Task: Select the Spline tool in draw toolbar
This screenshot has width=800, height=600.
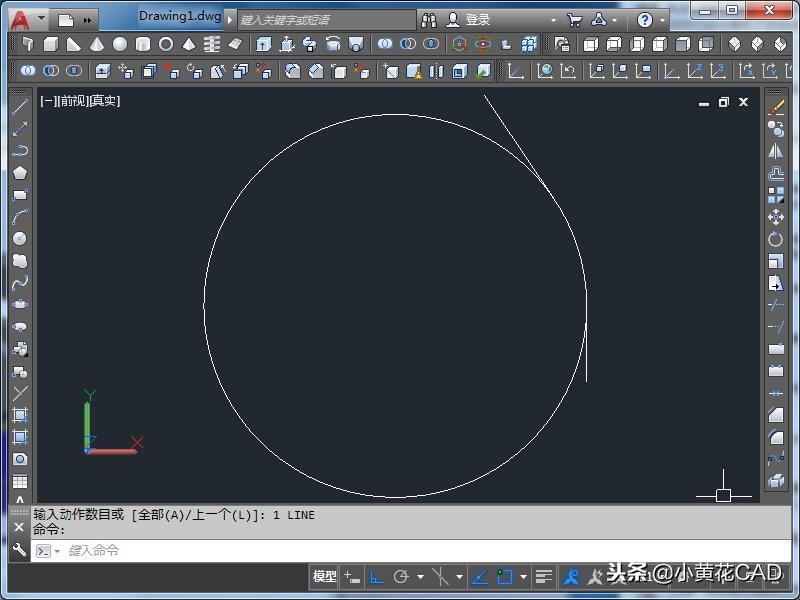Action: [x=20, y=283]
